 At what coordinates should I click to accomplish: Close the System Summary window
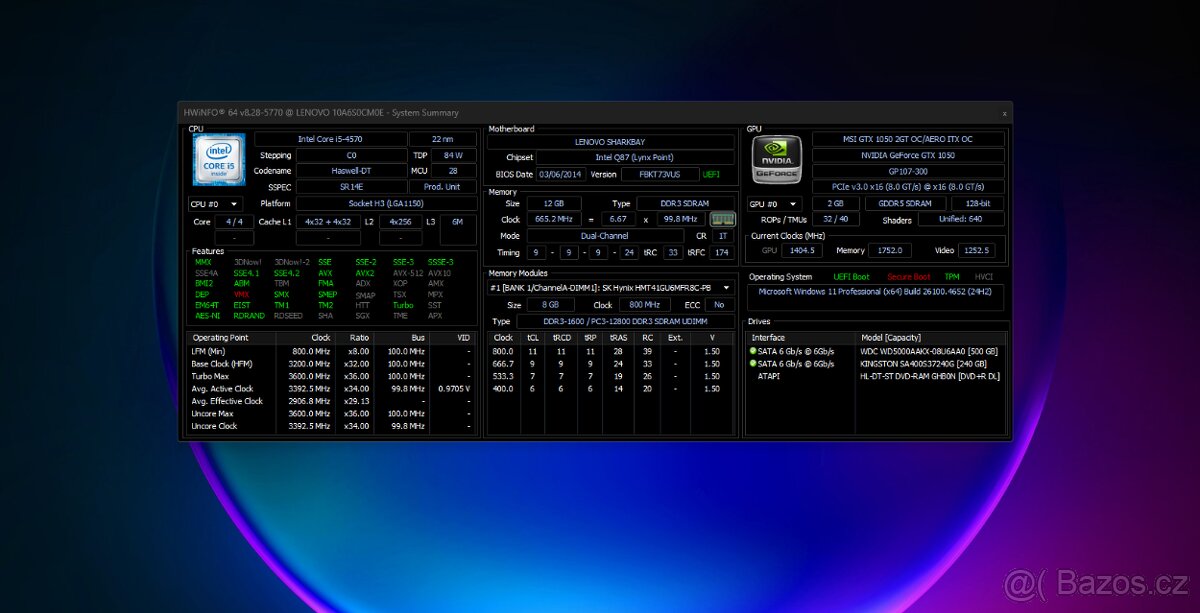point(1004,113)
